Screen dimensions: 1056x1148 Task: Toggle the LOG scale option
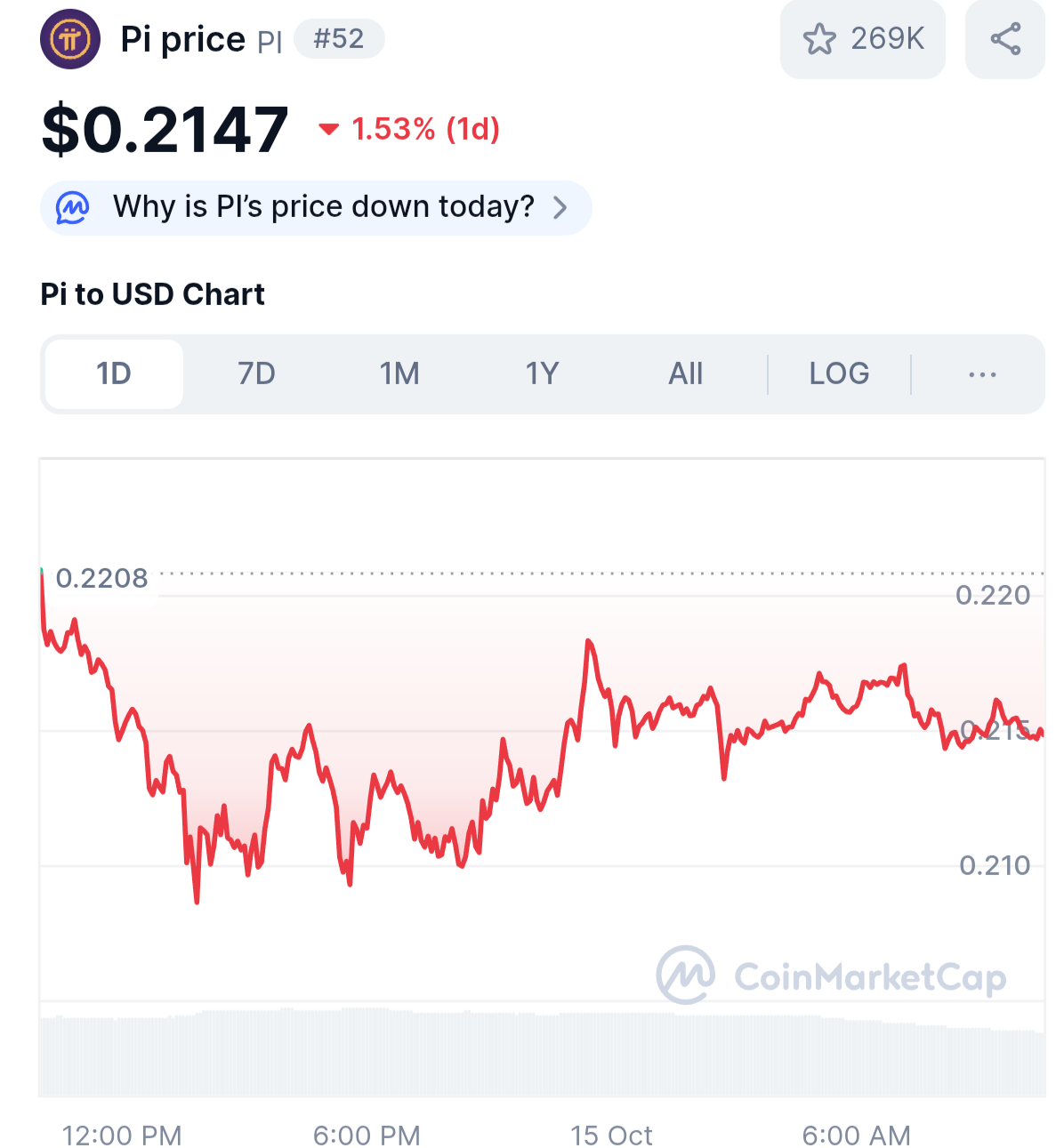(x=839, y=374)
